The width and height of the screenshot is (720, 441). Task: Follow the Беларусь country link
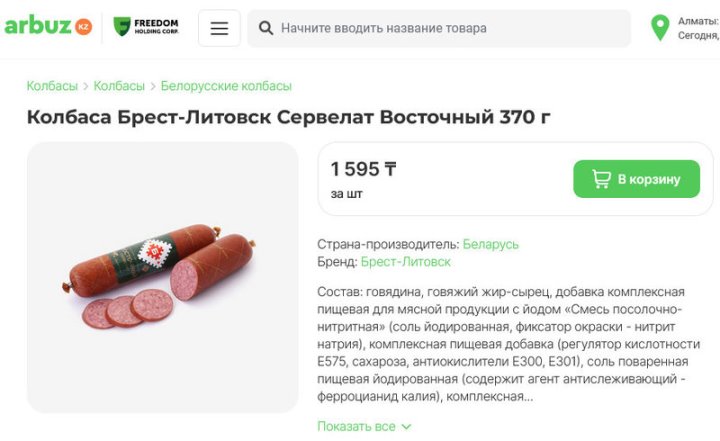[x=490, y=244]
